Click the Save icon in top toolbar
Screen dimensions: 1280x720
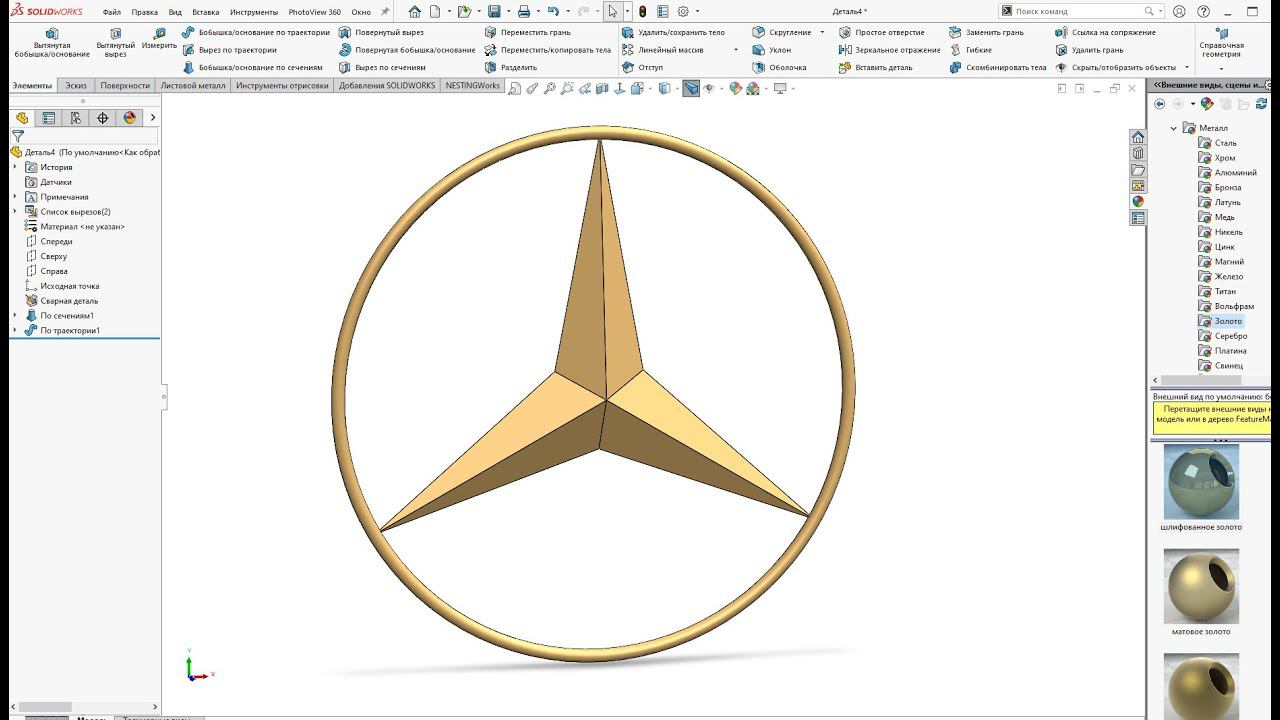[494, 12]
